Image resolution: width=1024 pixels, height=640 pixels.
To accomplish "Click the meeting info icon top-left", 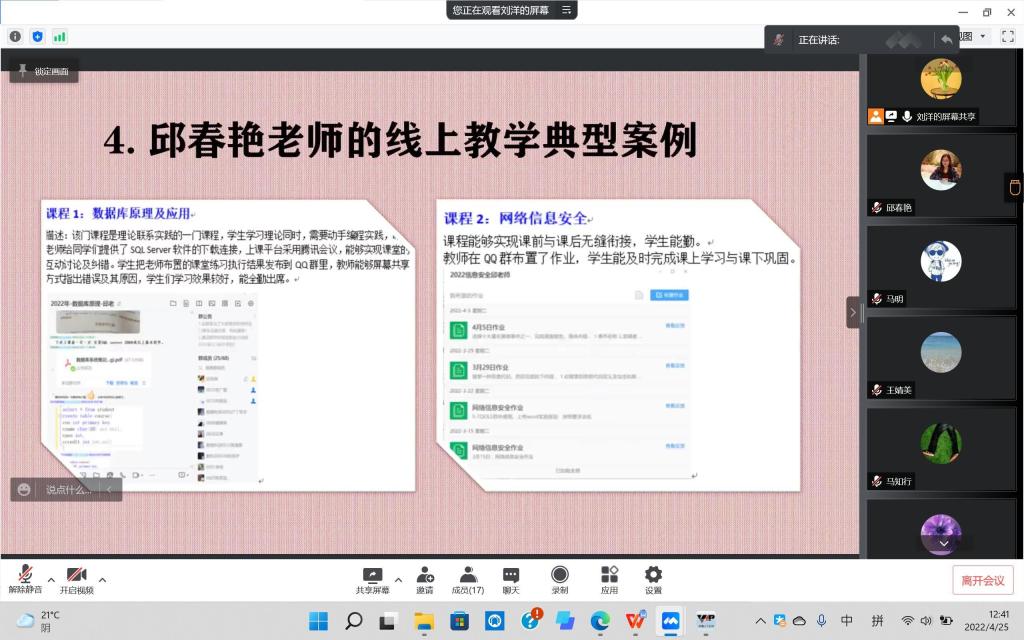I will point(15,36).
